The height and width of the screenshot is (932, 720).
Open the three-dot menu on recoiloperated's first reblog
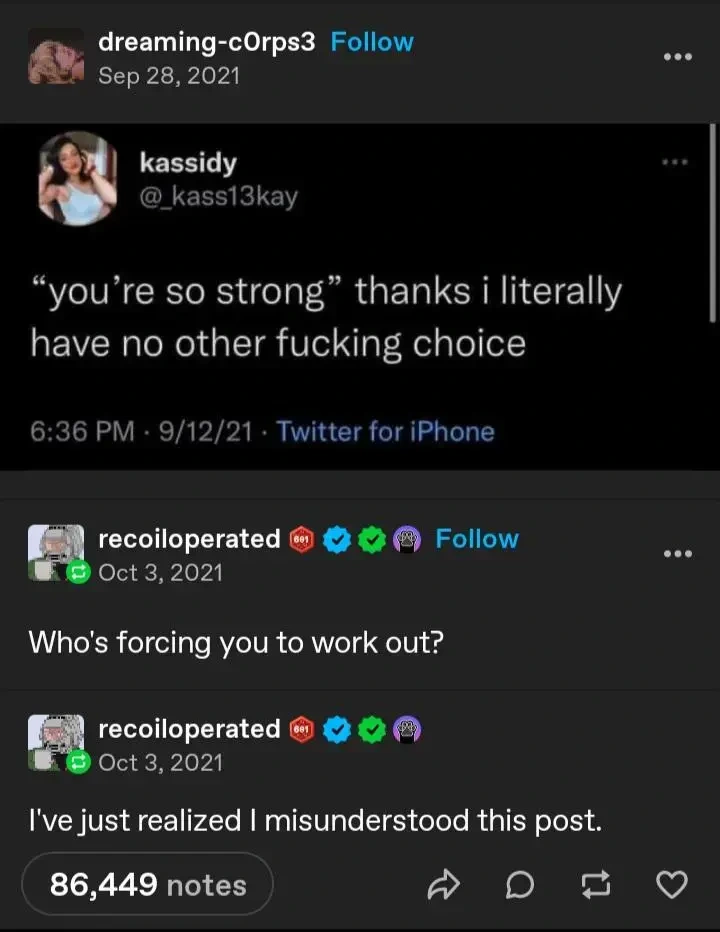[x=677, y=553]
